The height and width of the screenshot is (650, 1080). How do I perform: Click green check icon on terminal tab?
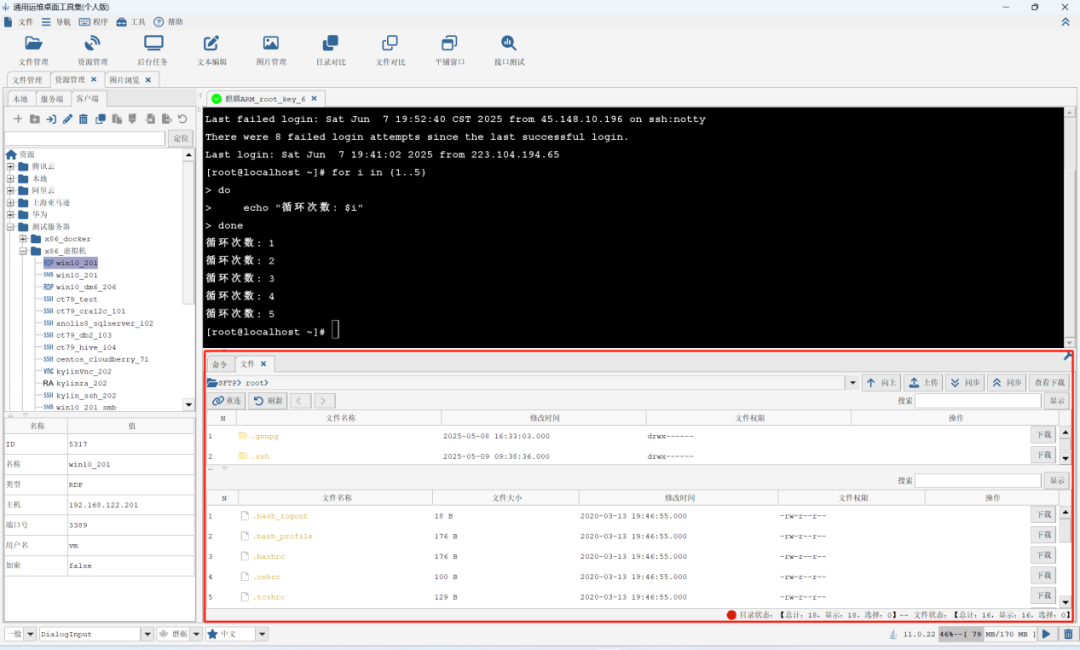(x=216, y=99)
